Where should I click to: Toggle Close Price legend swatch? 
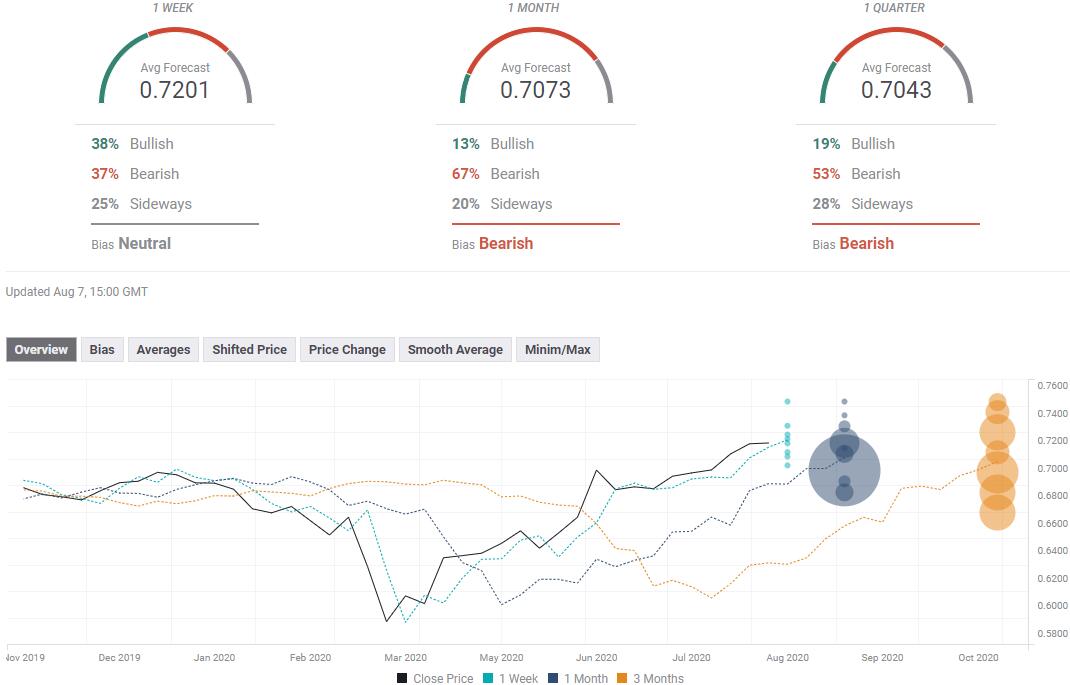402,678
